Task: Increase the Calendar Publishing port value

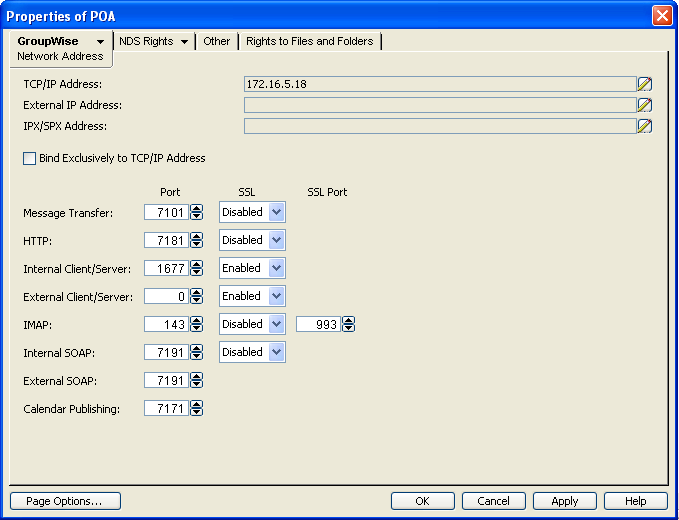Action: point(197,404)
